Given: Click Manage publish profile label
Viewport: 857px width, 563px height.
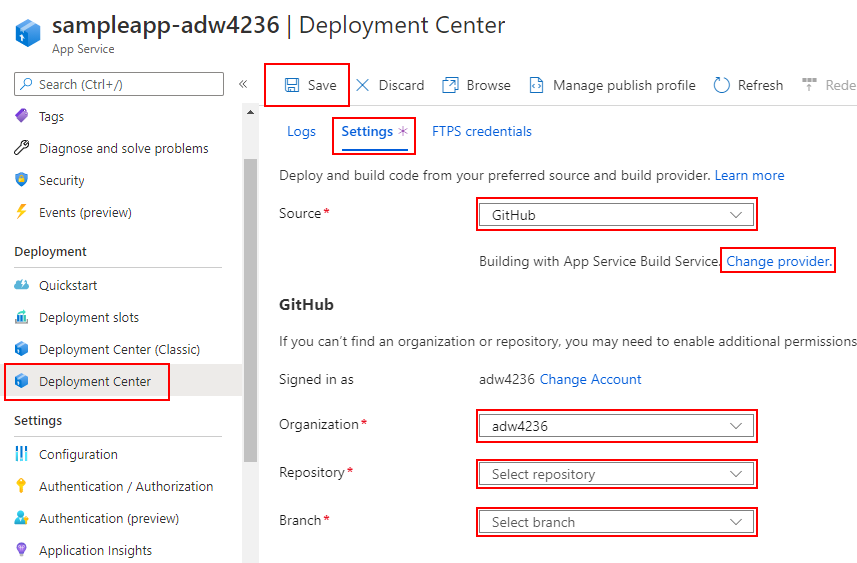Looking at the screenshot, I should point(624,85).
